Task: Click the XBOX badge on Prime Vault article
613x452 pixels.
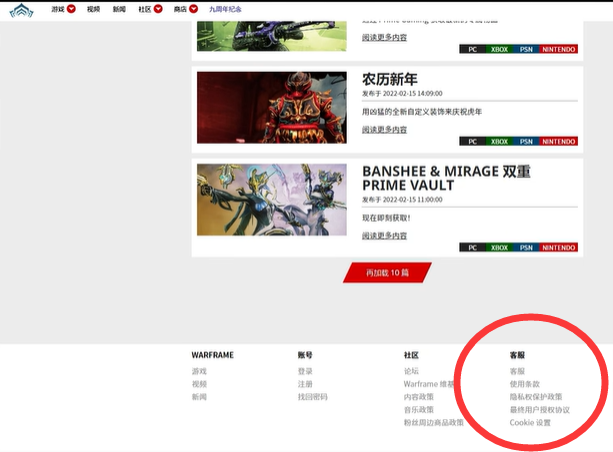Action: (x=499, y=248)
